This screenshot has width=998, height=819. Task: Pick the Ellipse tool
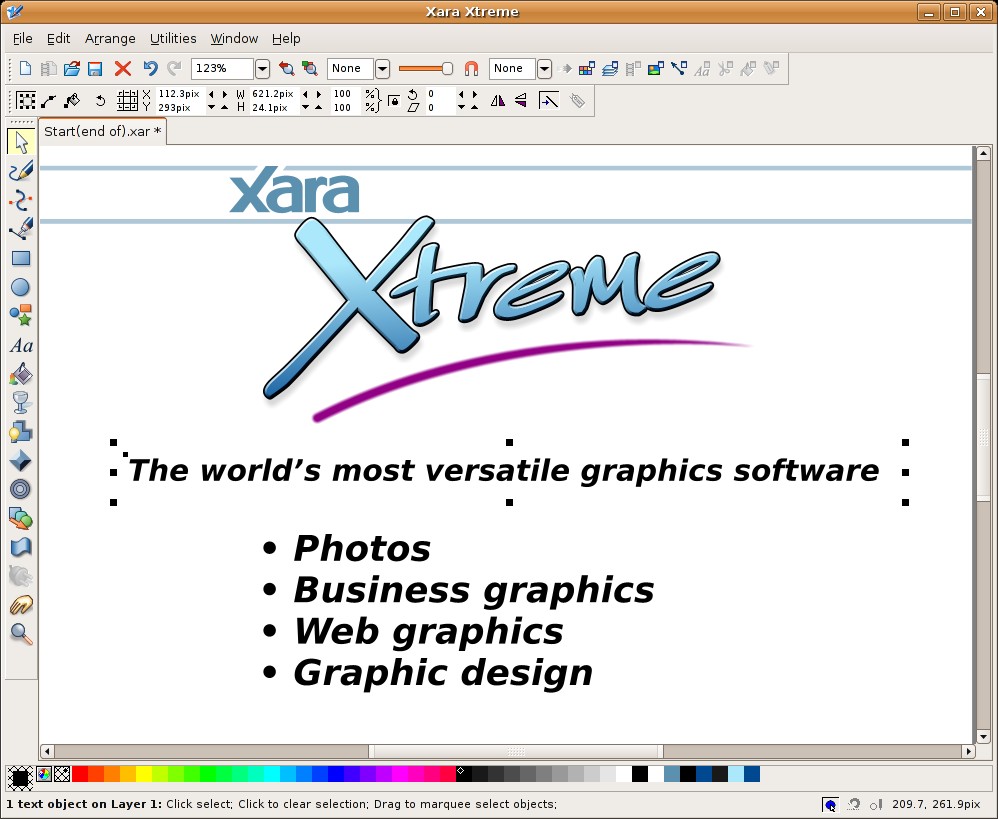[21, 287]
